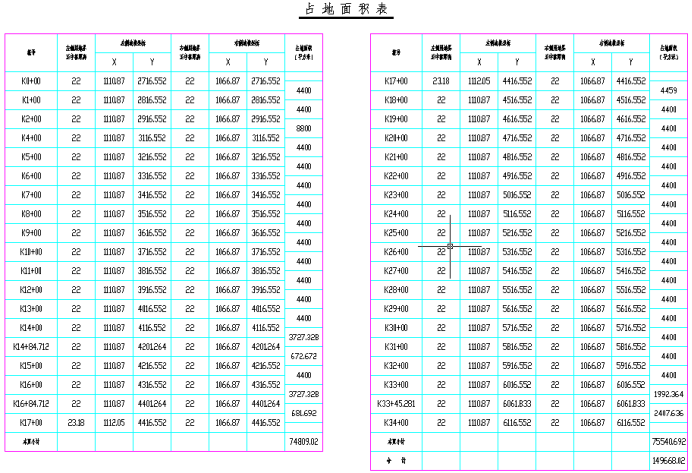Select the left table subtotal 74809.02

pyautogui.click(x=304, y=442)
